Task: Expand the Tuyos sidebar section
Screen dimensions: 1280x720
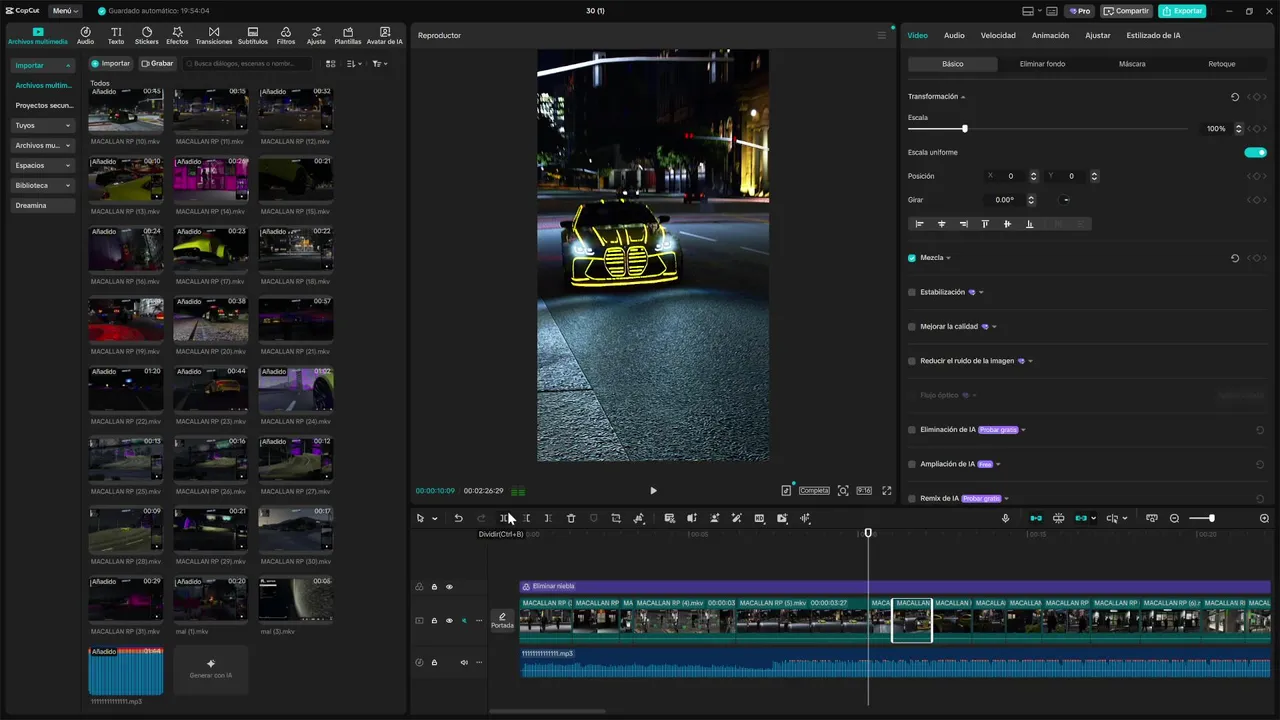Action: [x=42, y=126]
